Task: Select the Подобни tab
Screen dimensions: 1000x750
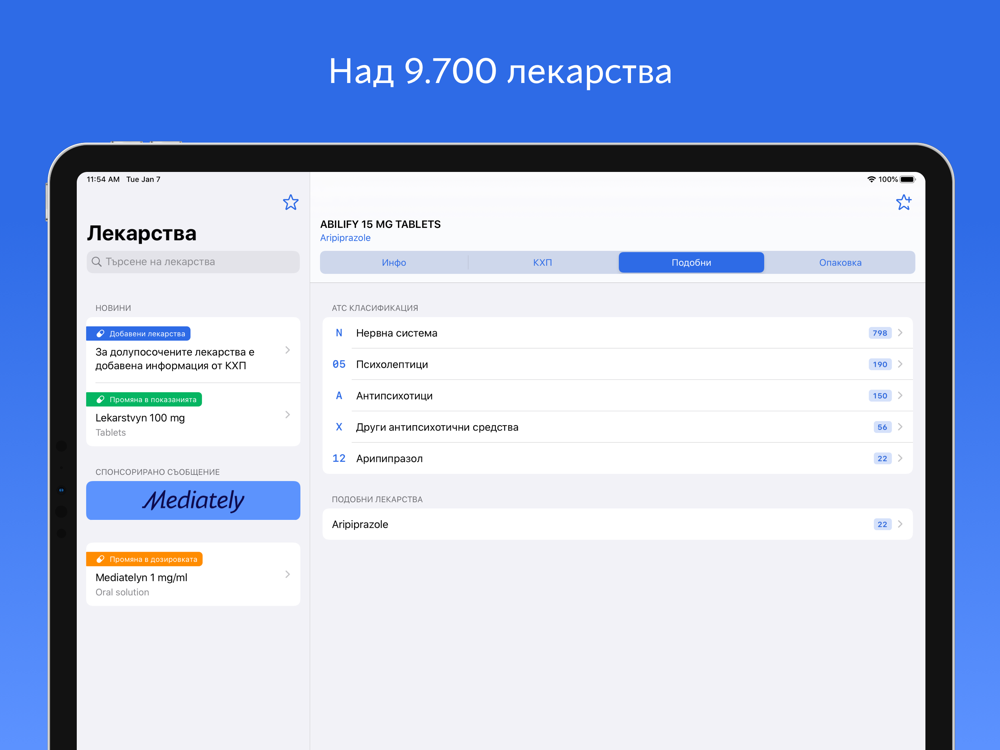Action: click(691, 262)
